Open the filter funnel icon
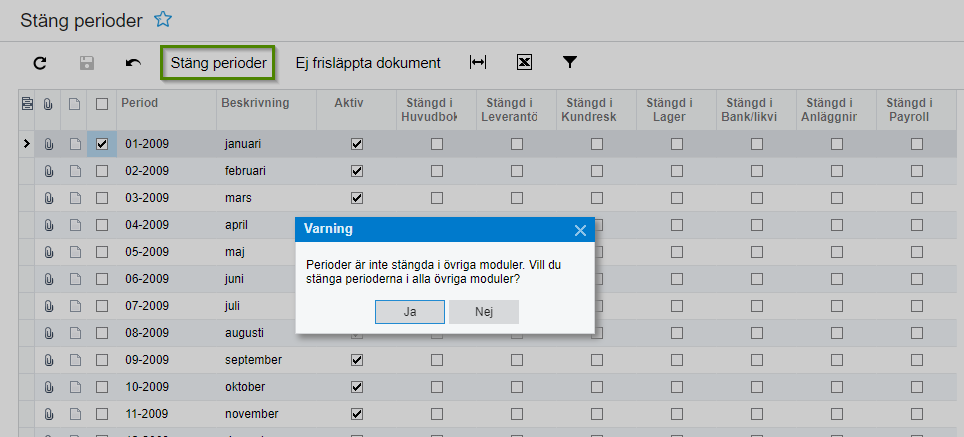This screenshot has width=964, height=437. click(570, 63)
